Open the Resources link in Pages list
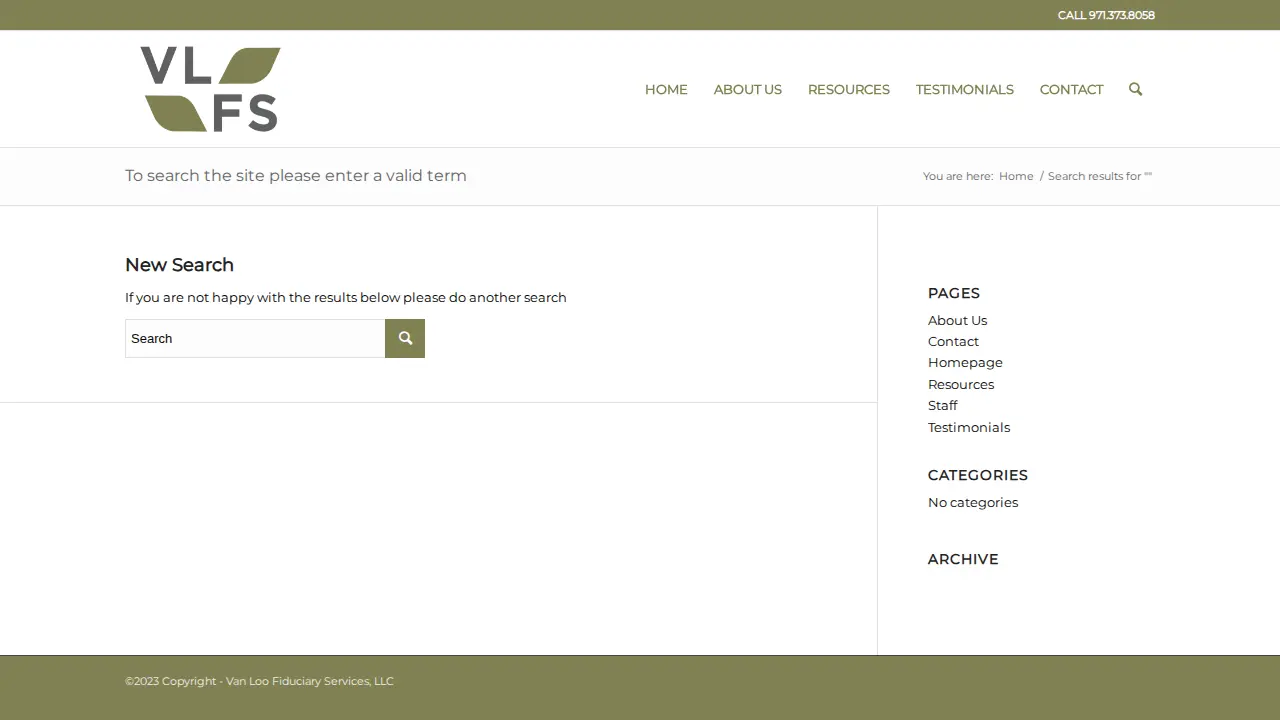Screen dimensions: 1280x720 (961, 384)
